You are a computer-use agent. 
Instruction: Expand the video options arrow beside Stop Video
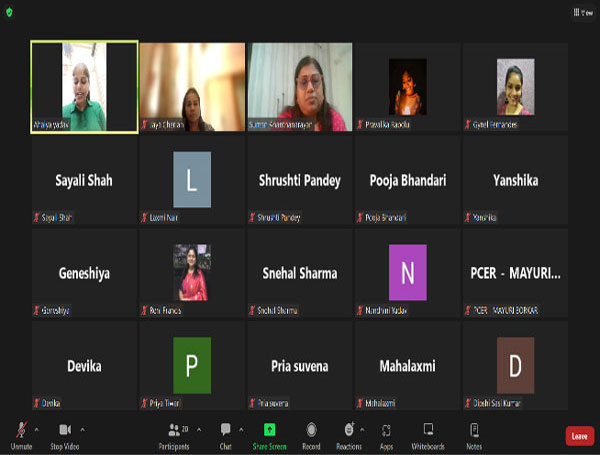coord(82,430)
